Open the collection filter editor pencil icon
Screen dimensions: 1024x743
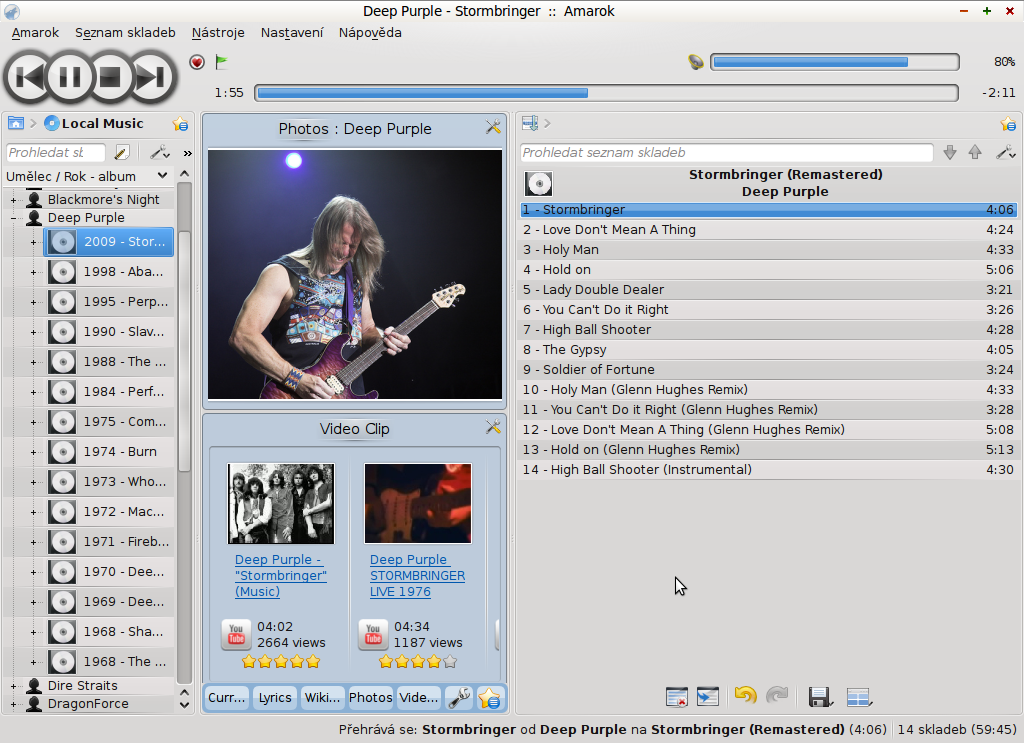[x=121, y=153]
